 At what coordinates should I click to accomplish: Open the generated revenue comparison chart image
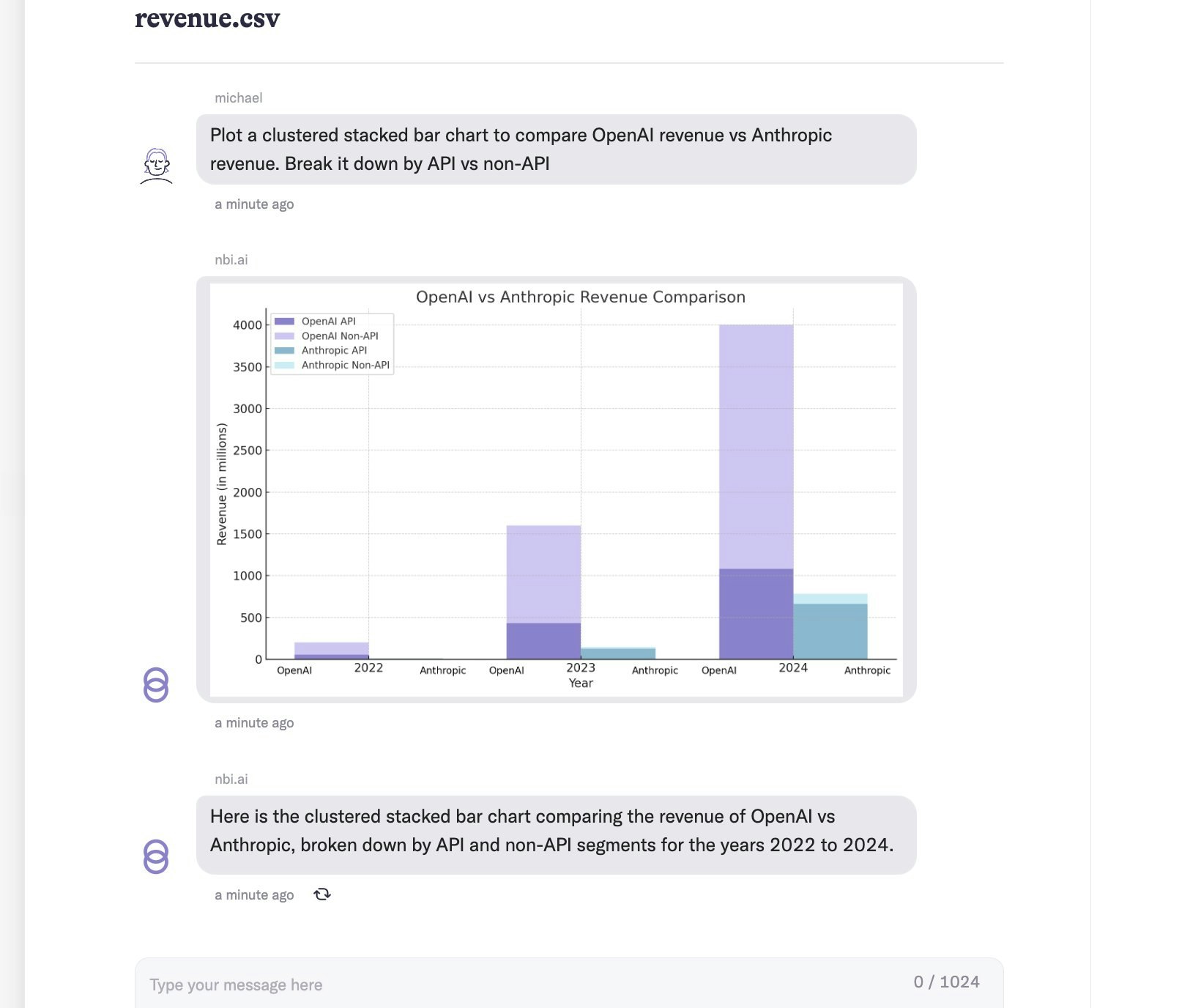557,489
